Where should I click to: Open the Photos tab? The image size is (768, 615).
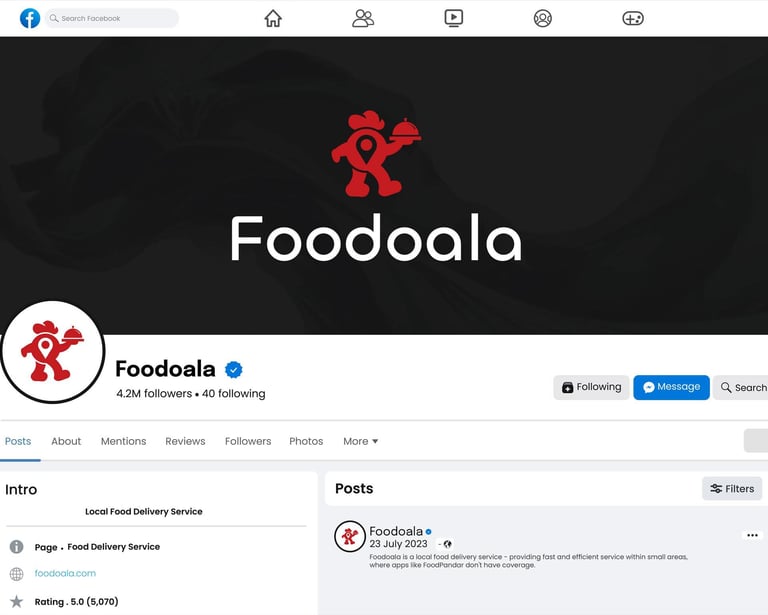pos(306,441)
